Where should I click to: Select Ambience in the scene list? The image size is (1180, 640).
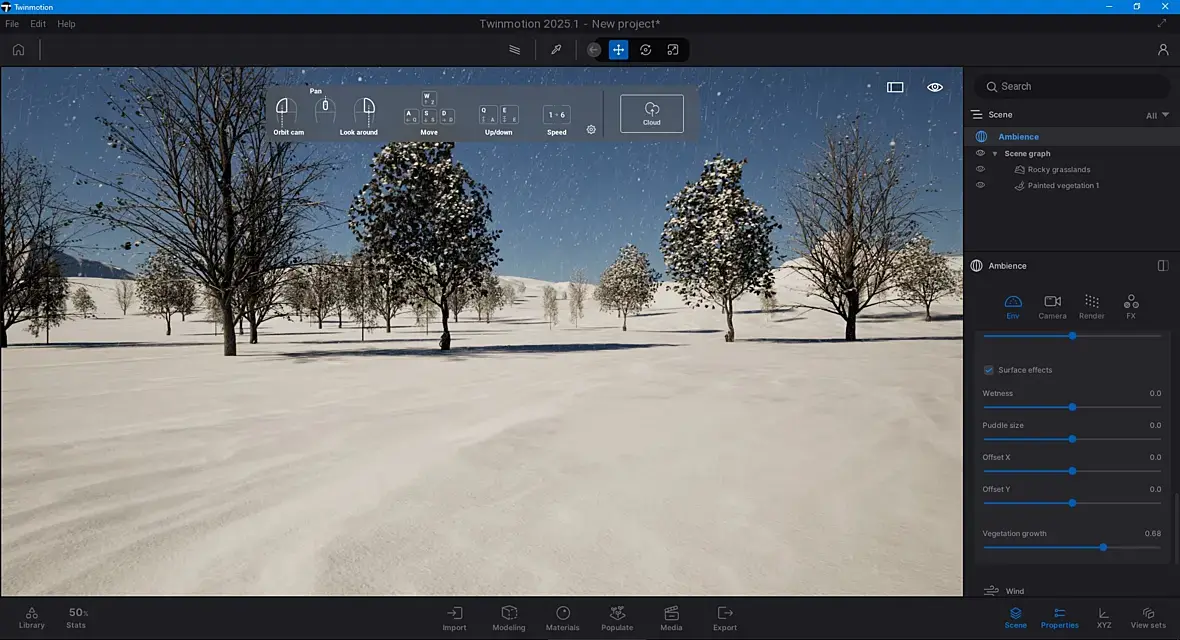point(1018,137)
